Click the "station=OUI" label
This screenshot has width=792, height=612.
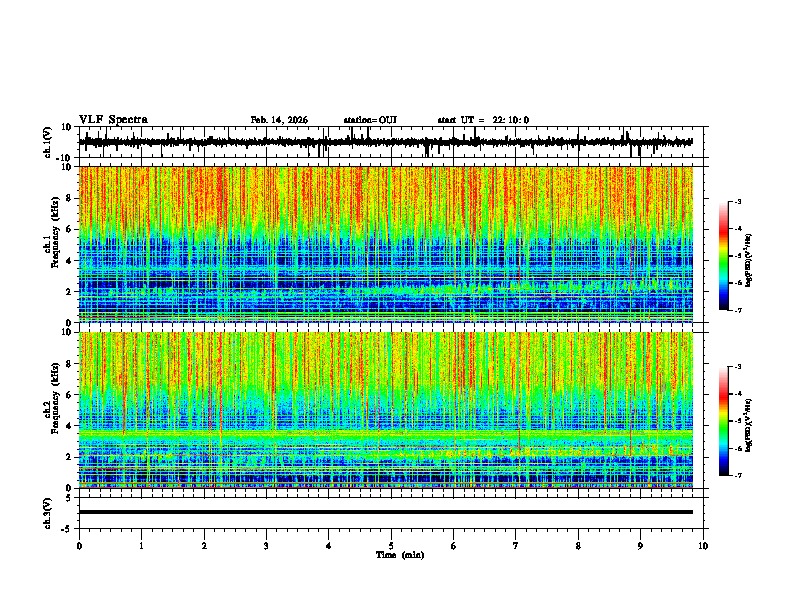point(370,120)
